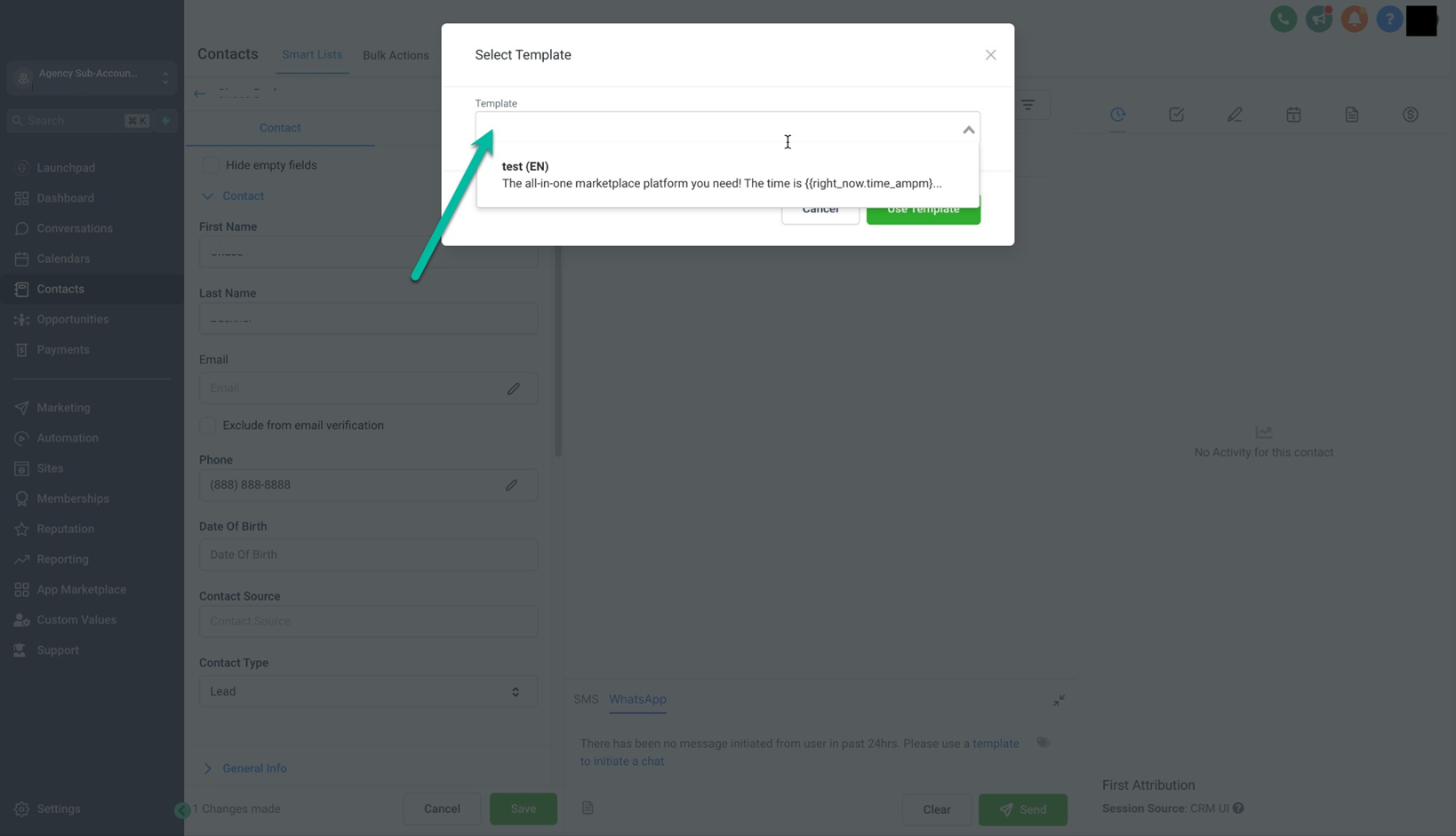Open the help question mark icon
Screen dimensions: 1456x836
click(1388, 19)
